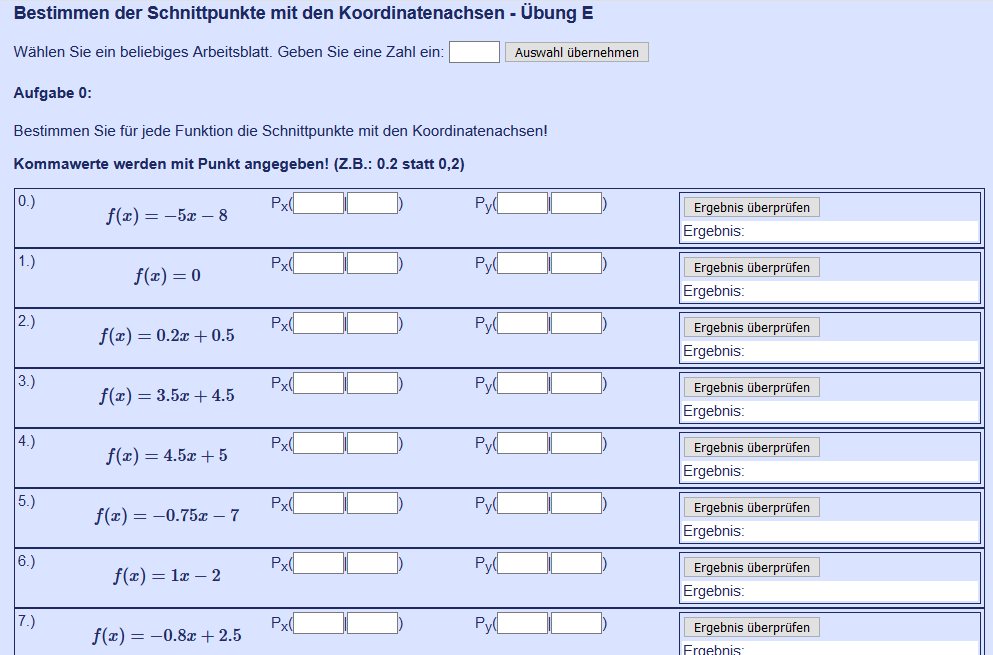Click the first Px input for exercise 2
Viewport: 993px width, 655px height.
319,322
